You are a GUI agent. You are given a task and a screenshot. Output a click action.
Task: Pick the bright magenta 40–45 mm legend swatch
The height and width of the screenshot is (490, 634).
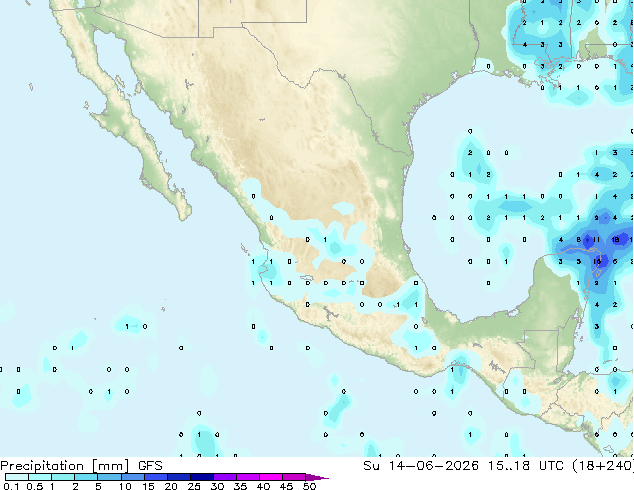[x=271, y=477]
